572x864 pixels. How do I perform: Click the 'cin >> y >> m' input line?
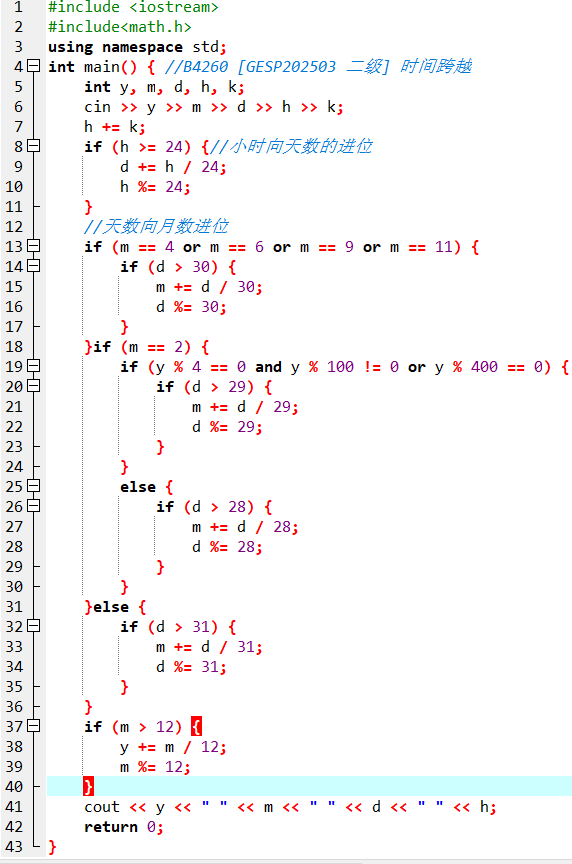(x=214, y=107)
